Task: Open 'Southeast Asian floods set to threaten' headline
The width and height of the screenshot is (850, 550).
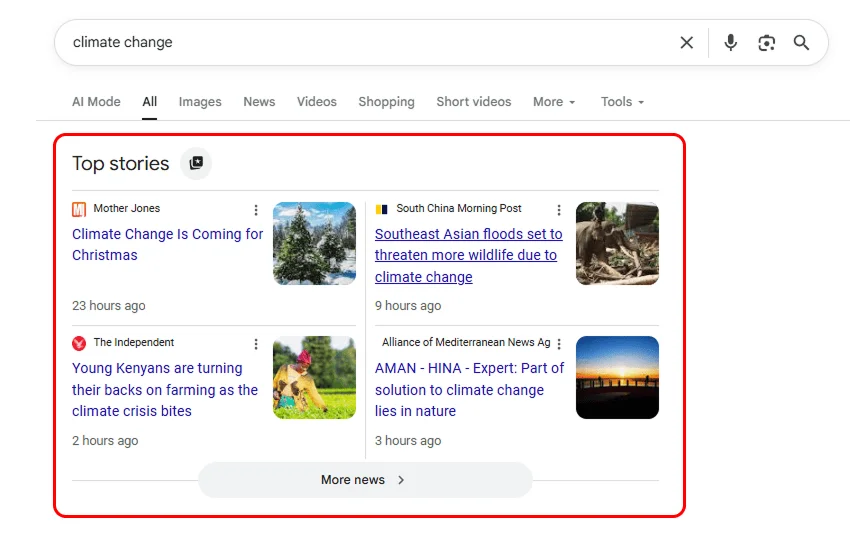Action: coord(469,255)
